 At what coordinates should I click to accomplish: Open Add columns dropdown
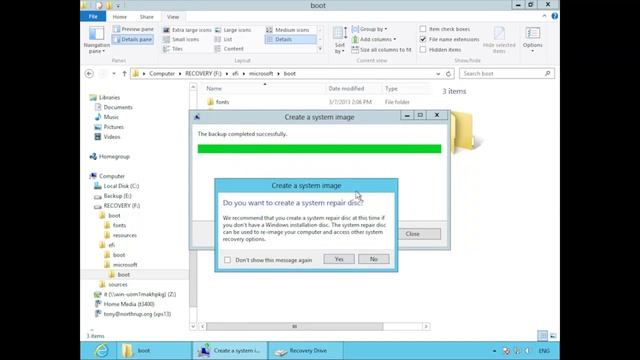pos(374,39)
